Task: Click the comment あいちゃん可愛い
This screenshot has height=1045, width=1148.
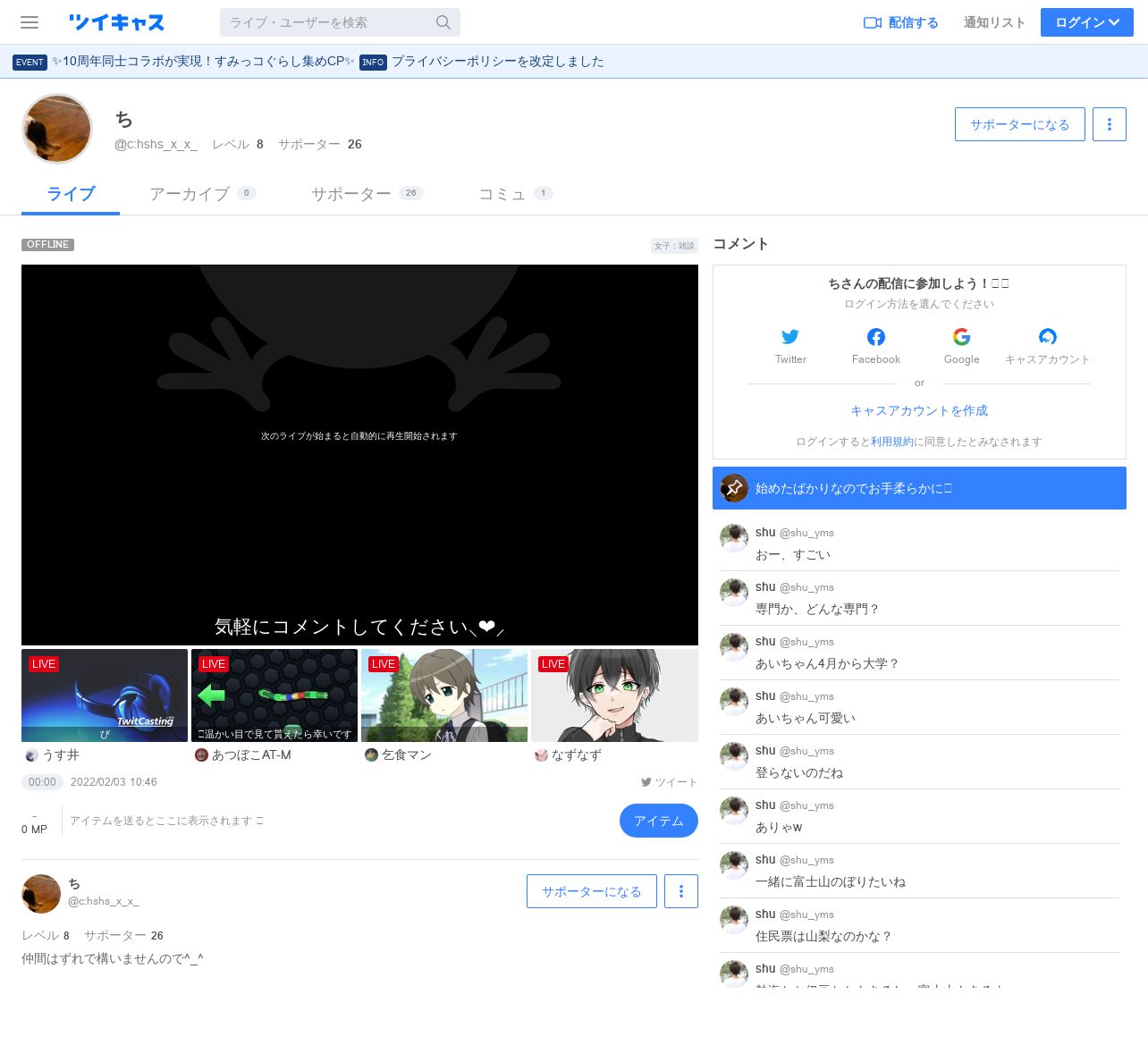Action: coord(806,718)
